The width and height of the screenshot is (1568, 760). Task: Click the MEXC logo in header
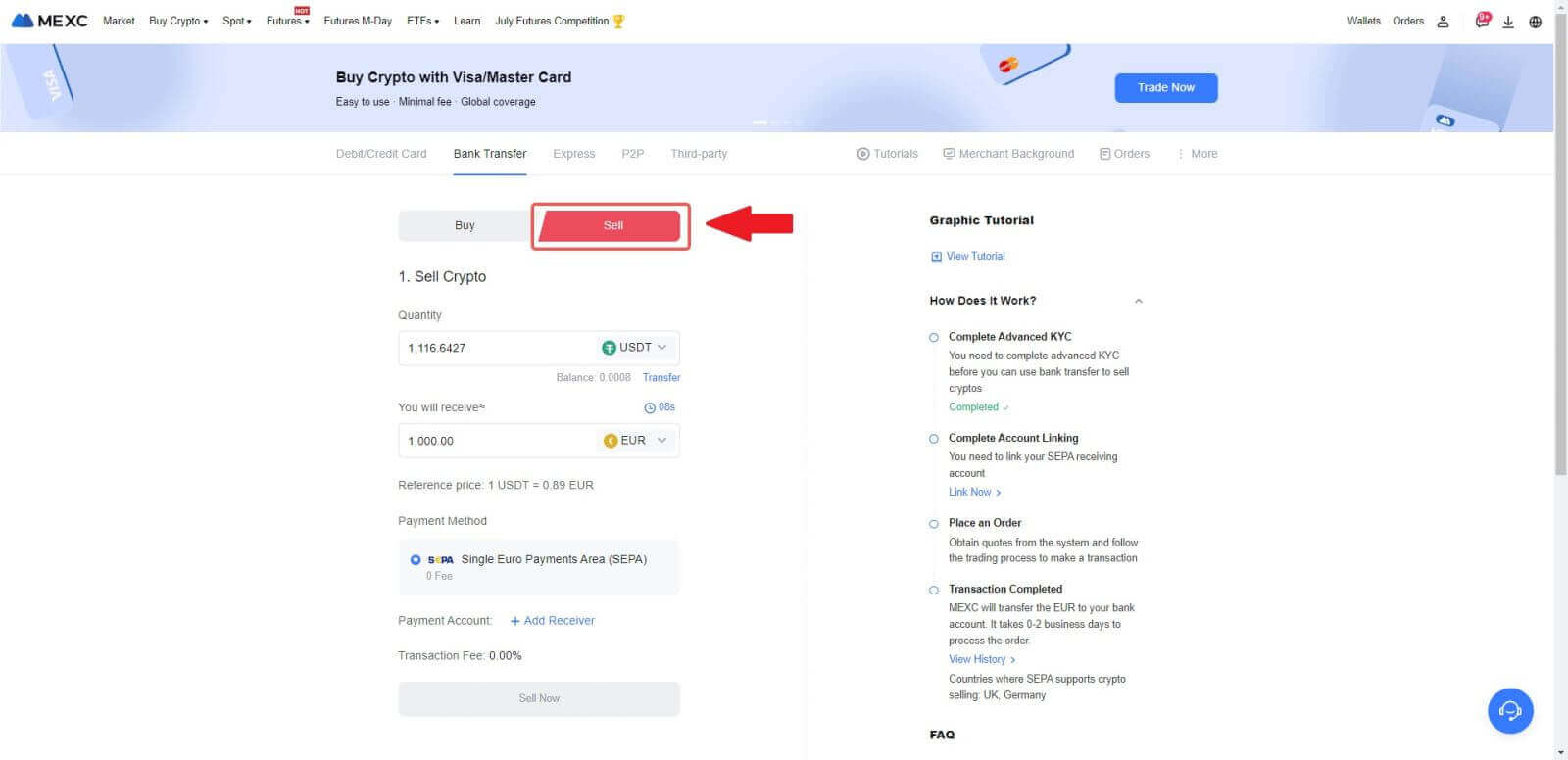click(49, 21)
